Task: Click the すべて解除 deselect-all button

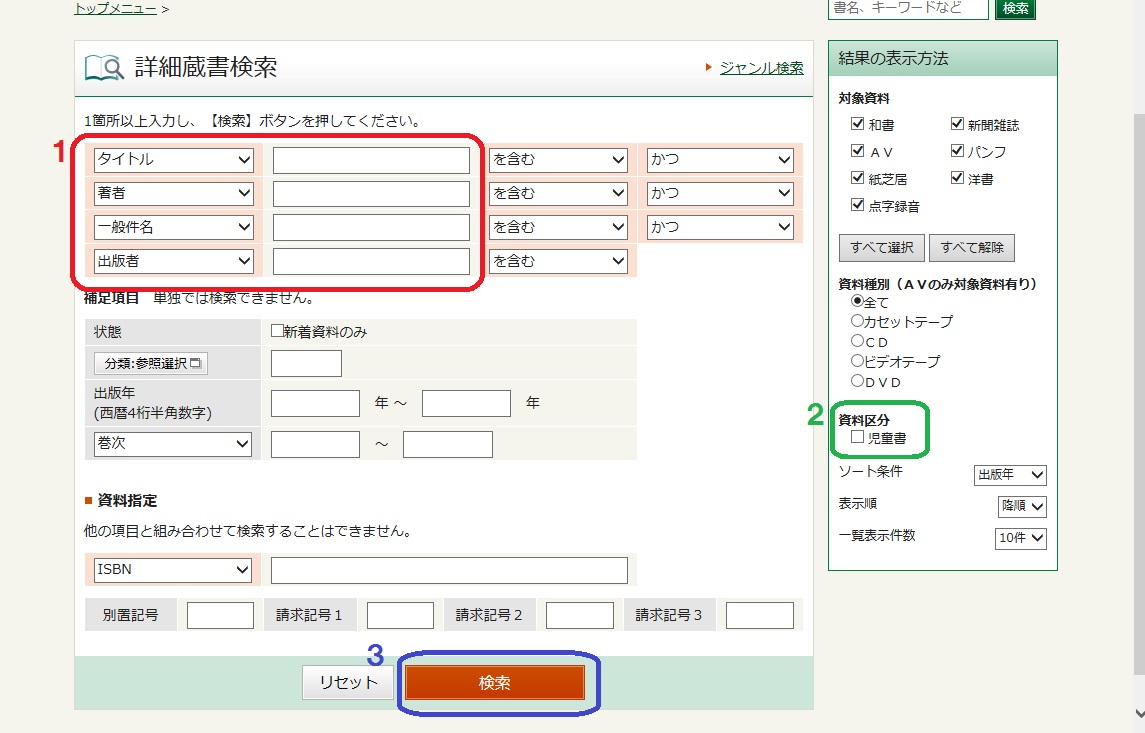Action: (x=972, y=247)
